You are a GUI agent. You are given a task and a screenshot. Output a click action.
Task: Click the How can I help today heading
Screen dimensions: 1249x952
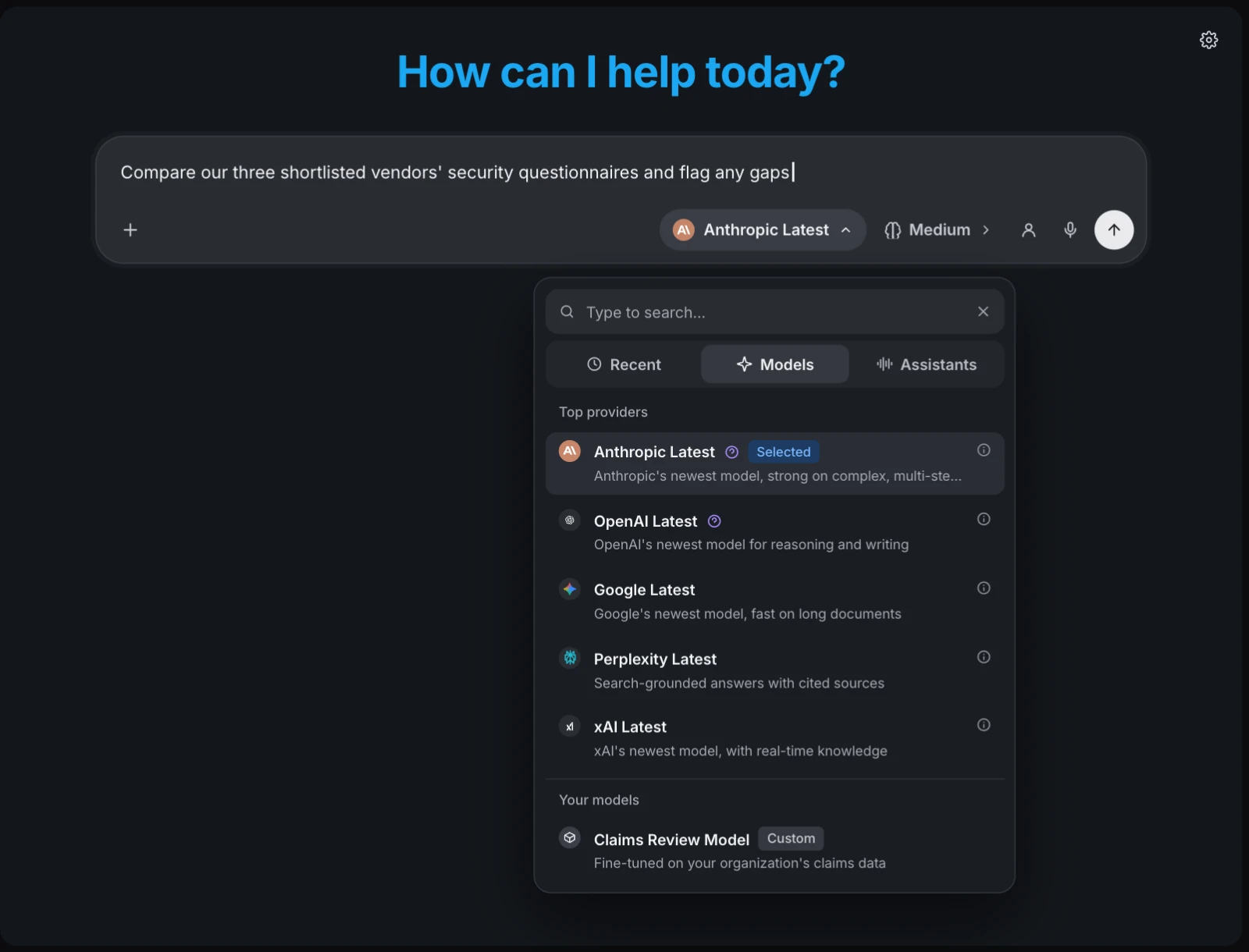tap(621, 72)
